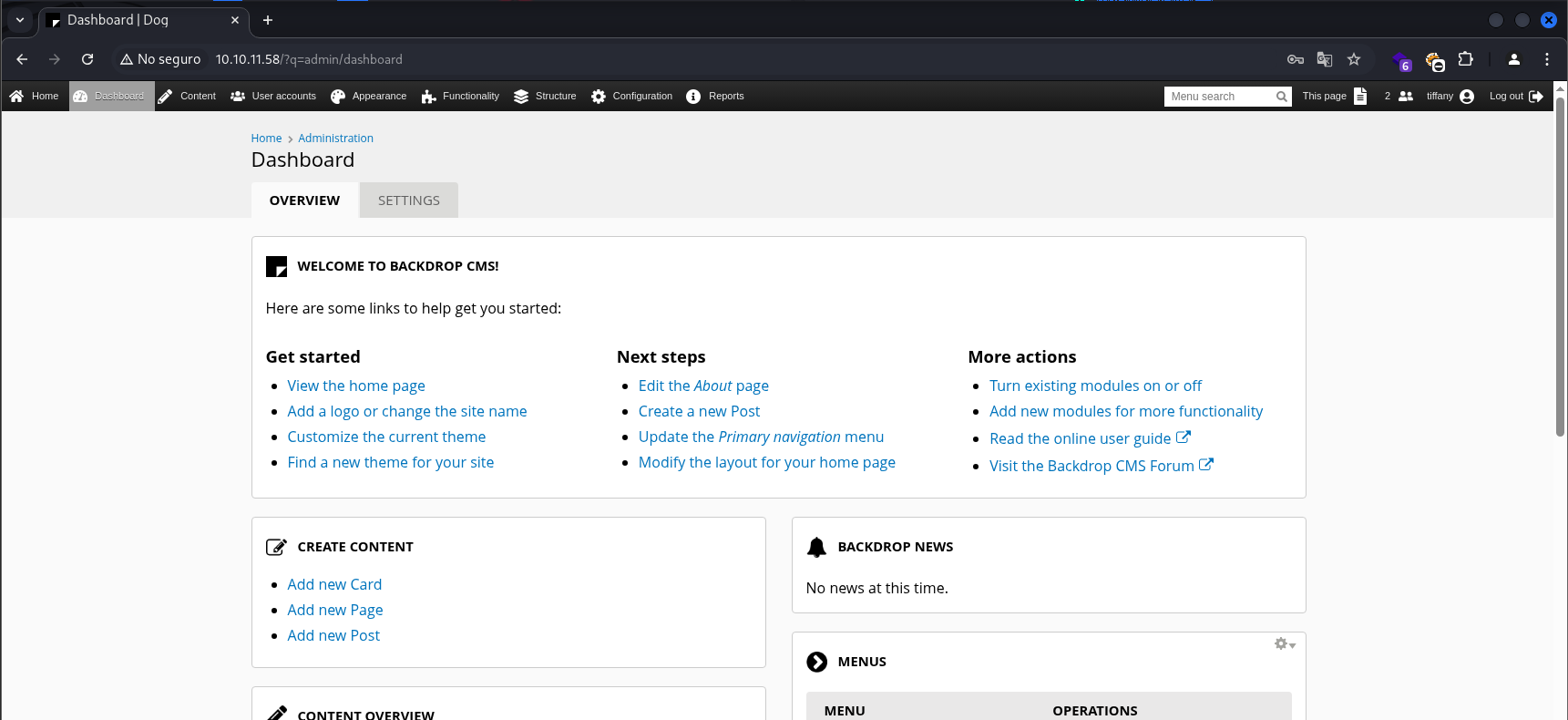This screenshot has width=1568, height=720.
Task: Select the Overview tab
Action: tap(304, 201)
